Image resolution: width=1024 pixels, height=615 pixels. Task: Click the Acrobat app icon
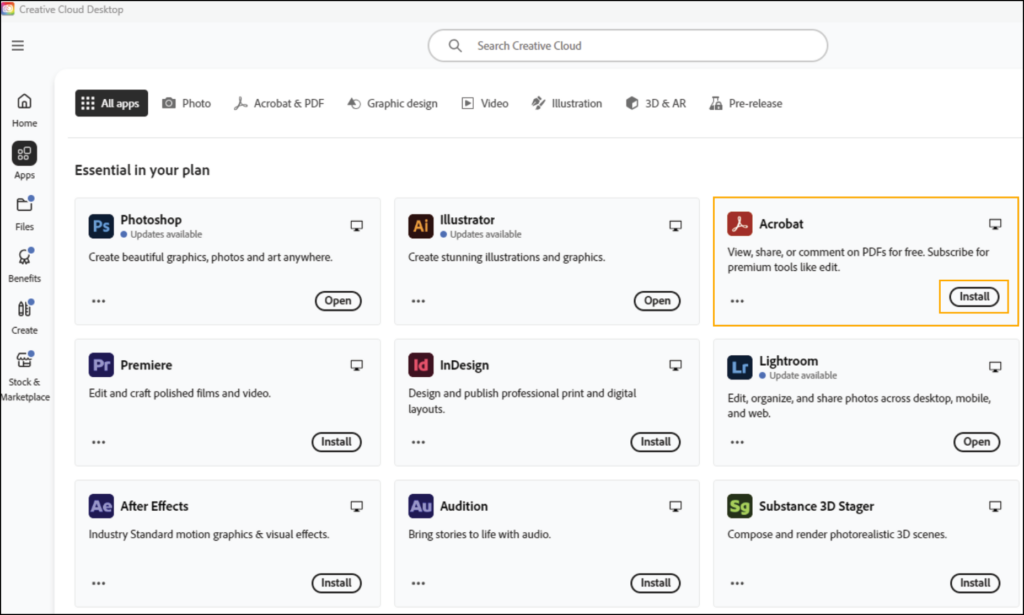pyautogui.click(x=739, y=224)
